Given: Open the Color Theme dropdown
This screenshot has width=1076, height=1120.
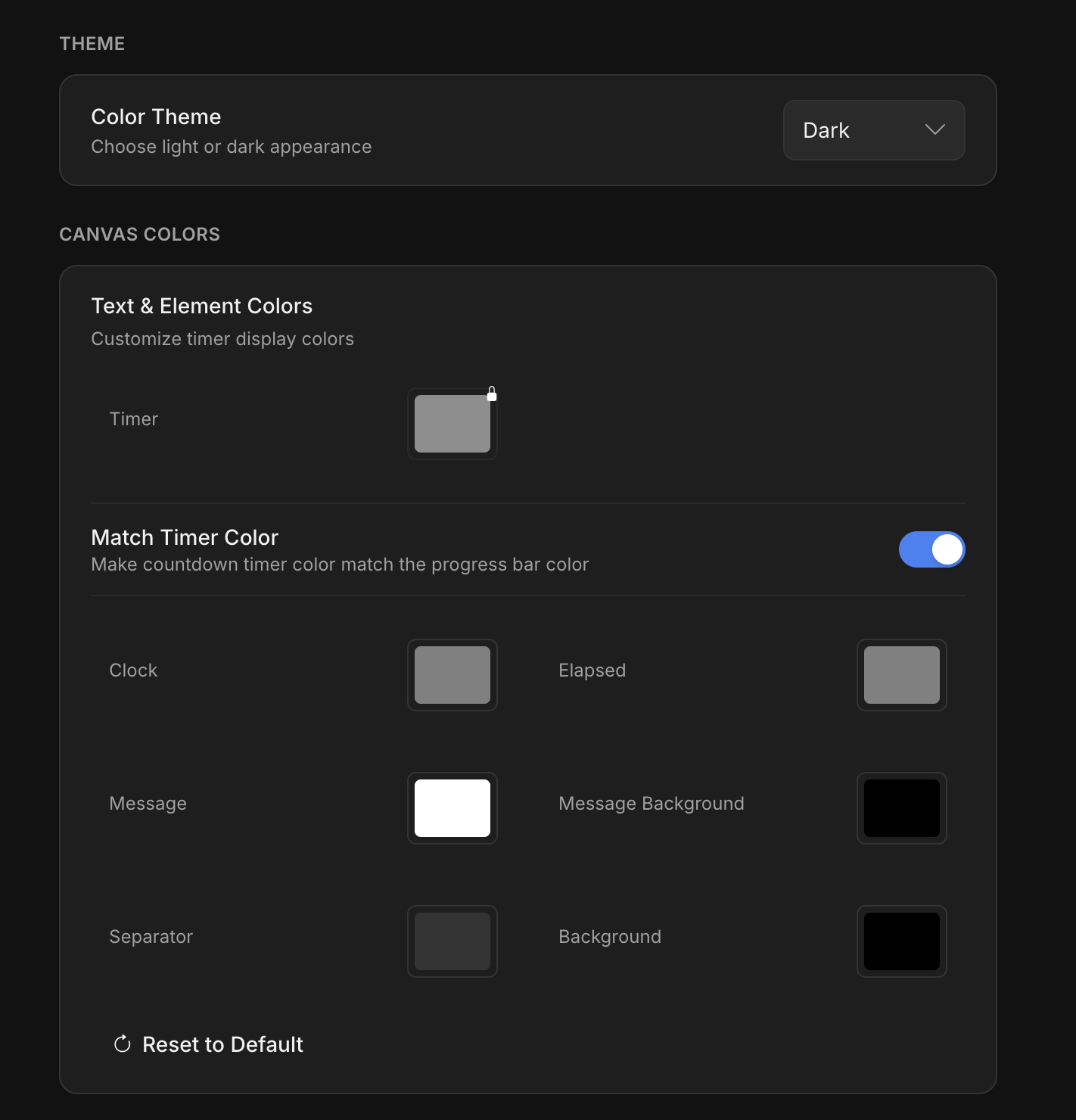Looking at the screenshot, I should coord(873,130).
